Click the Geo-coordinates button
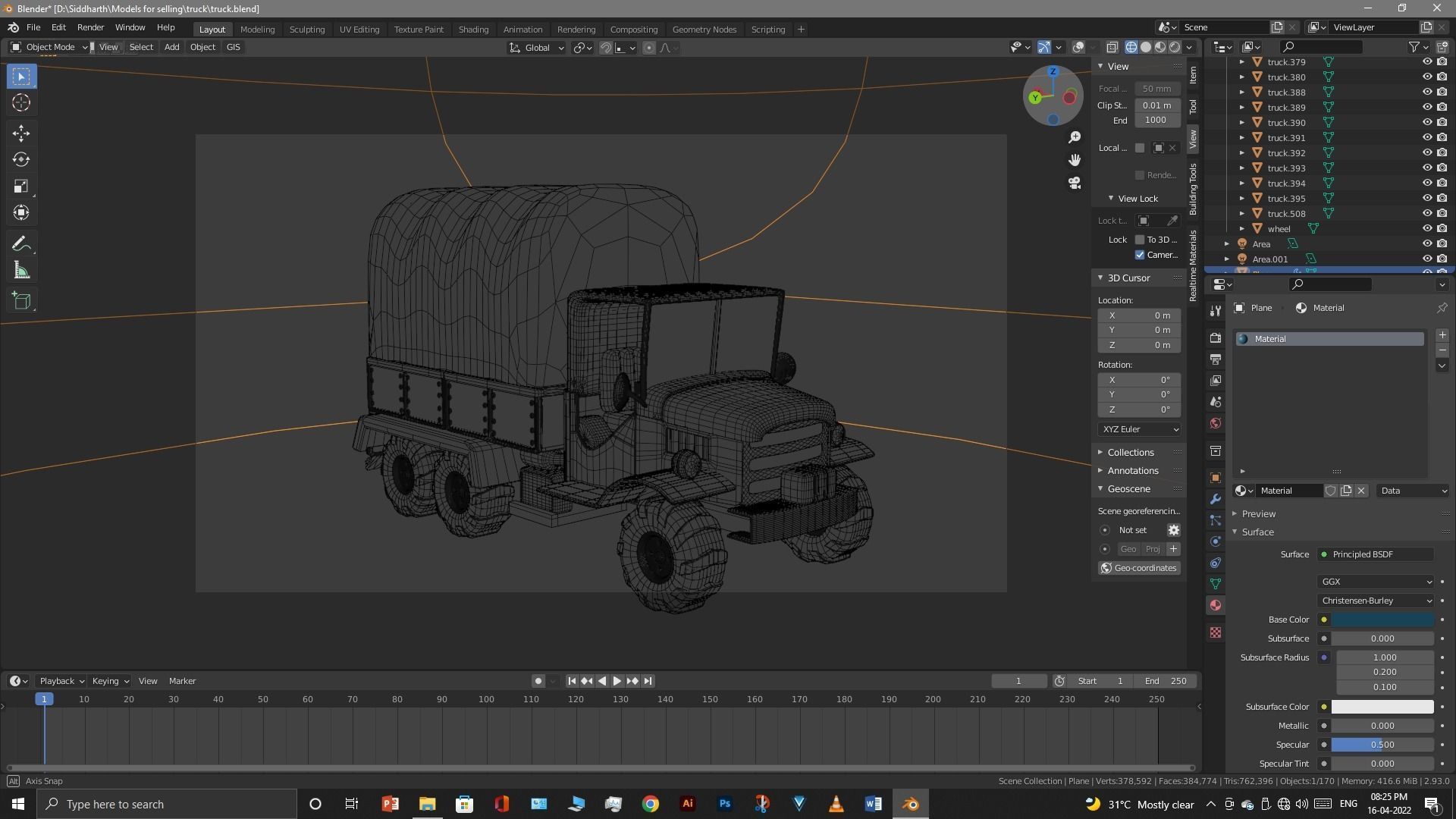The height and width of the screenshot is (819, 1456). pos(1139,568)
